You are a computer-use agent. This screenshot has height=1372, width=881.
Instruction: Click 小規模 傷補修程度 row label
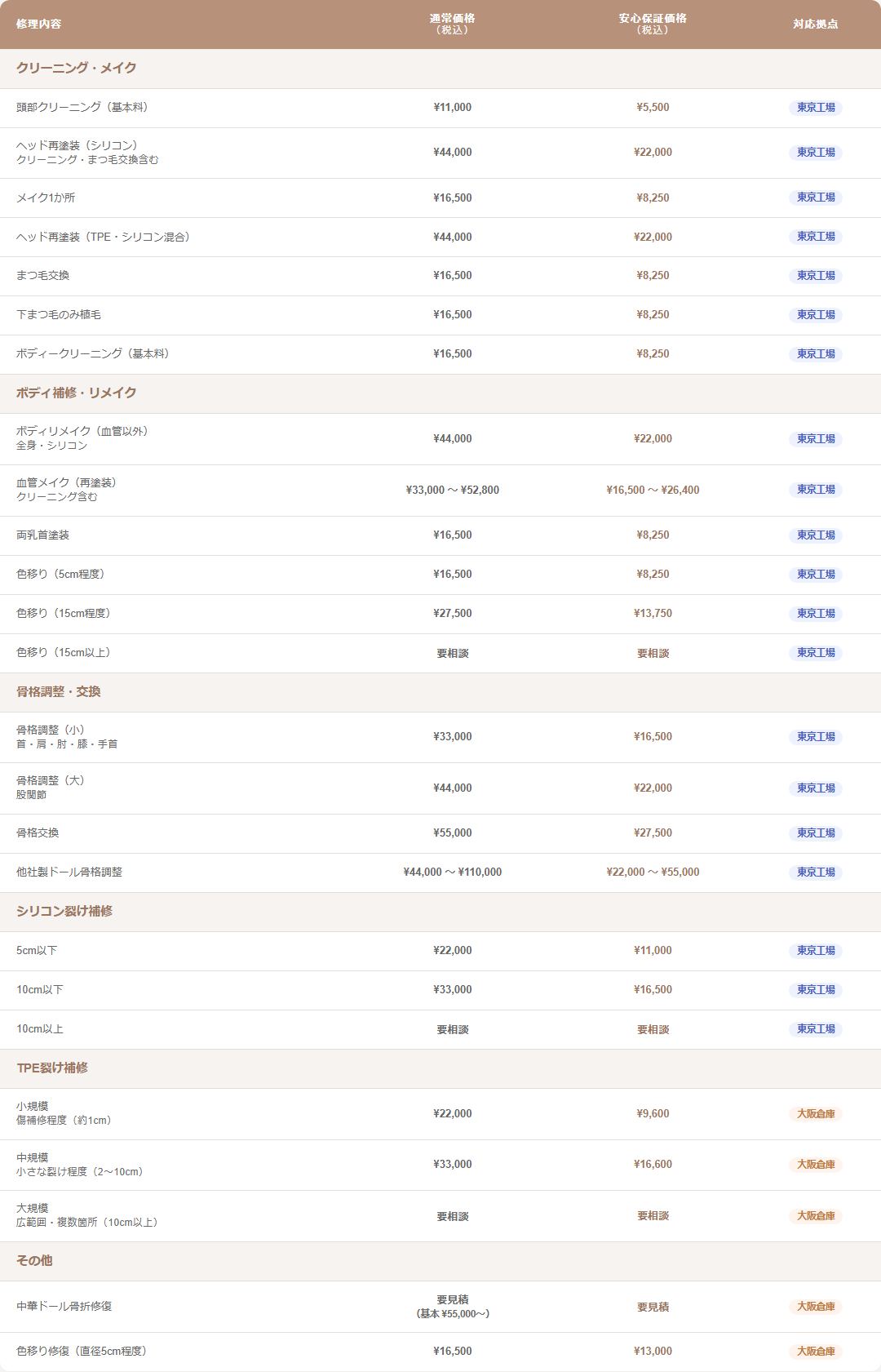(64, 1114)
